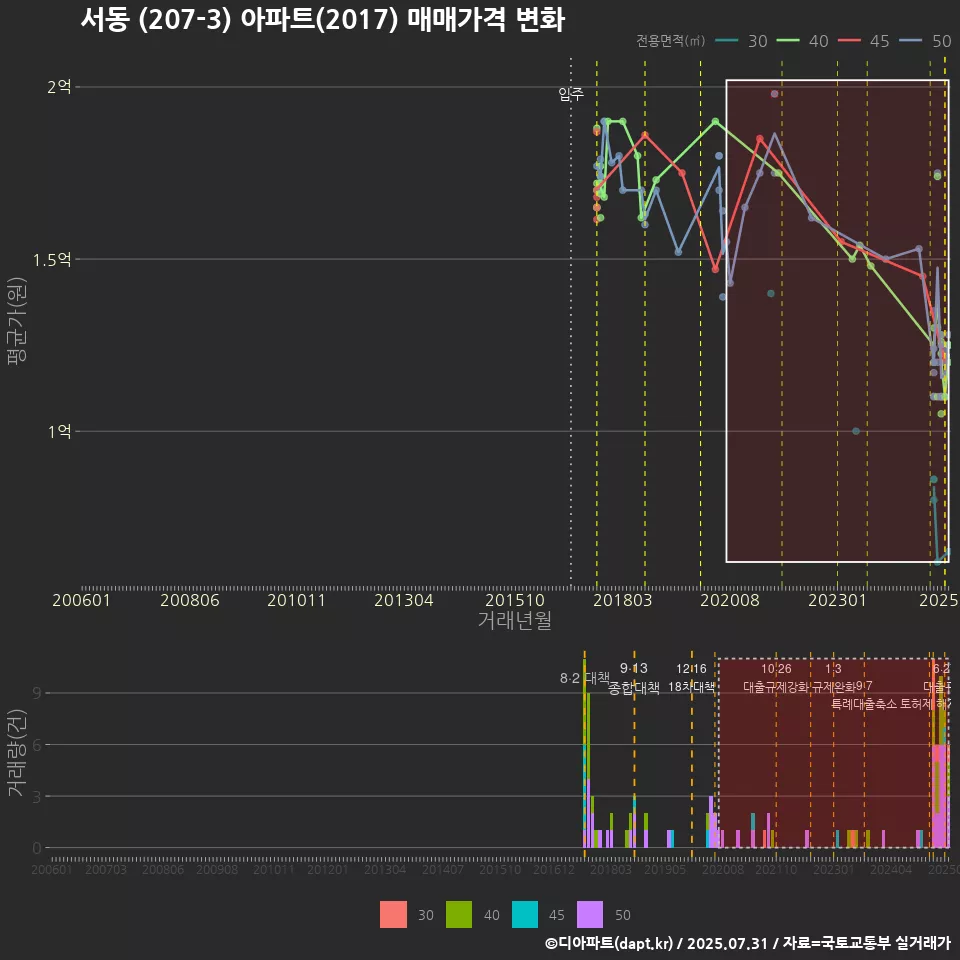Viewport: 960px width, 960px height.
Task: Click the volume chart 9 y-axis label
Action: [37, 693]
